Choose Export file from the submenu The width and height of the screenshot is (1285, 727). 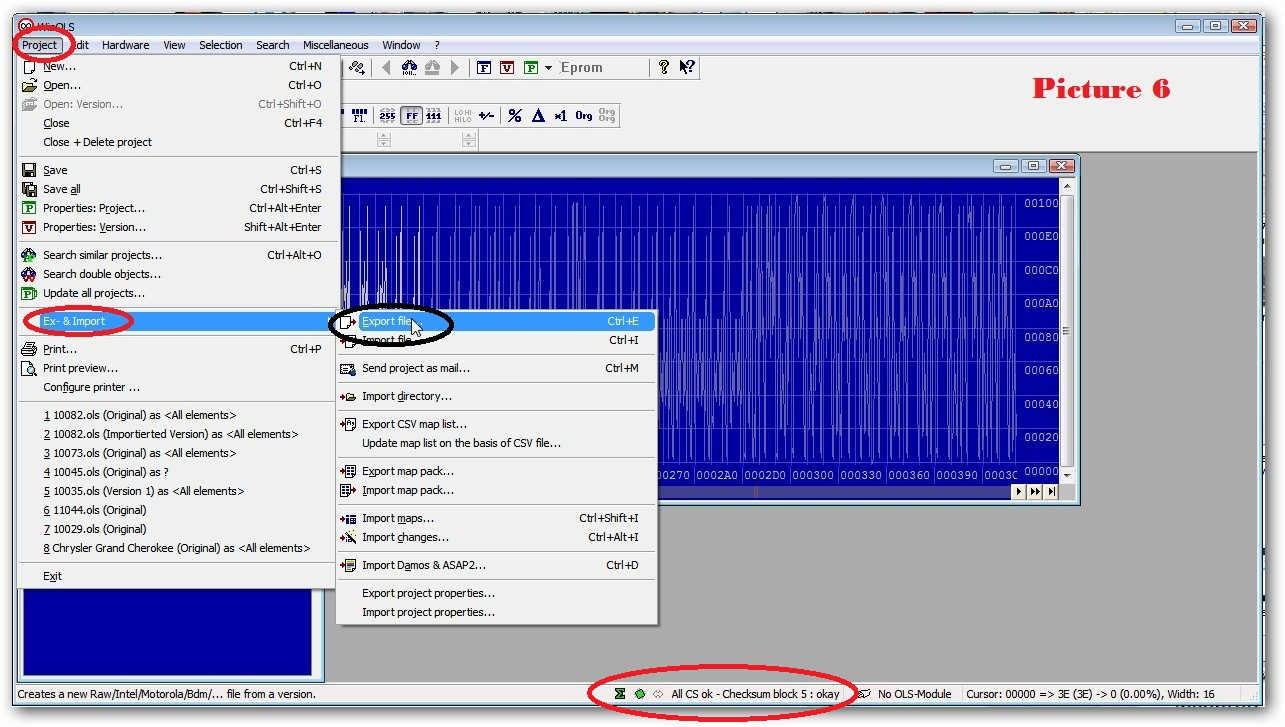pos(497,321)
